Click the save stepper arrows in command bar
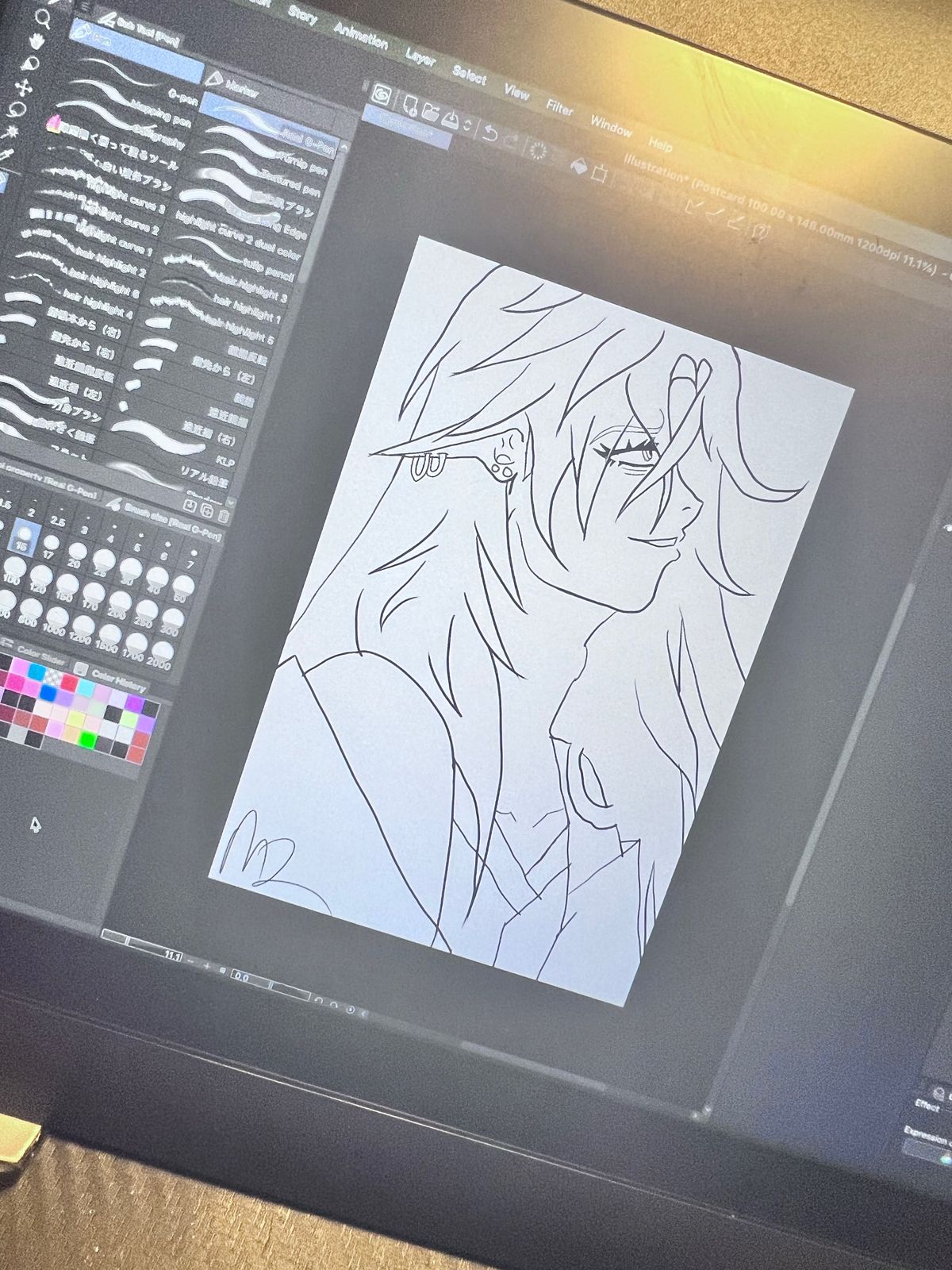 click(468, 125)
